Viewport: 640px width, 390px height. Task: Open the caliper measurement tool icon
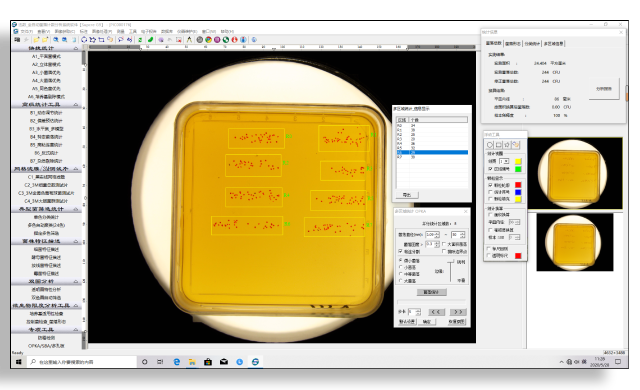pyautogui.click(x=189, y=40)
